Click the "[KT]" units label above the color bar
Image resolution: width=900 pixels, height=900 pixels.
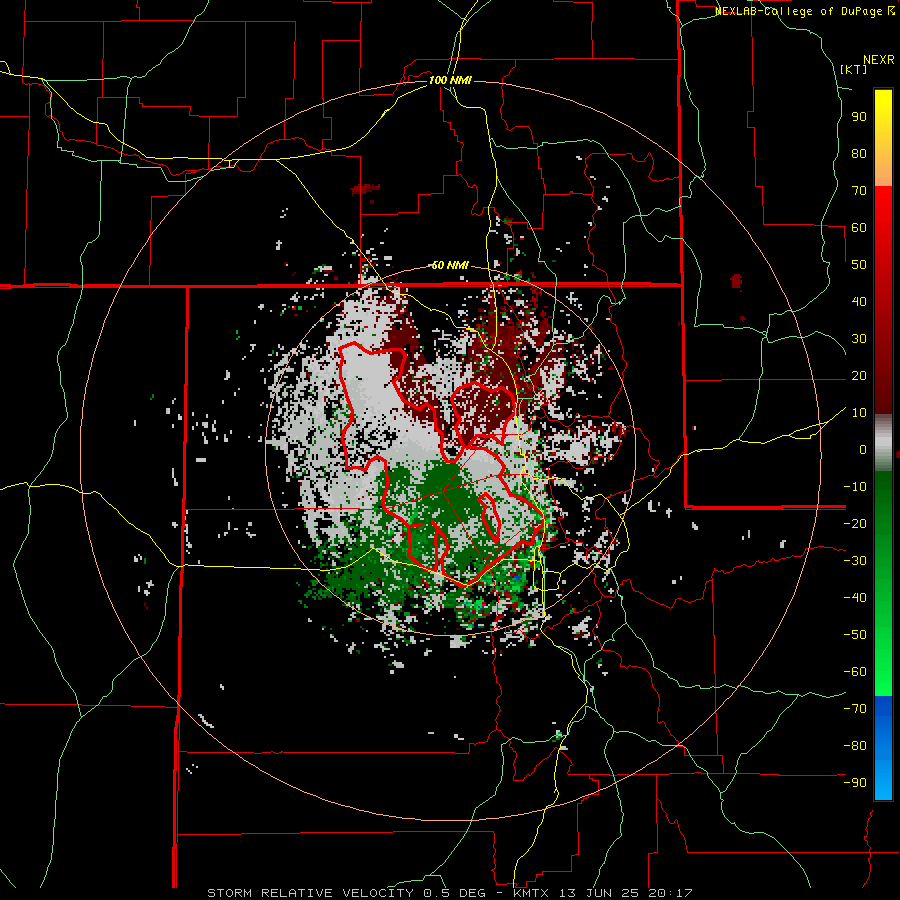pos(854,69)
